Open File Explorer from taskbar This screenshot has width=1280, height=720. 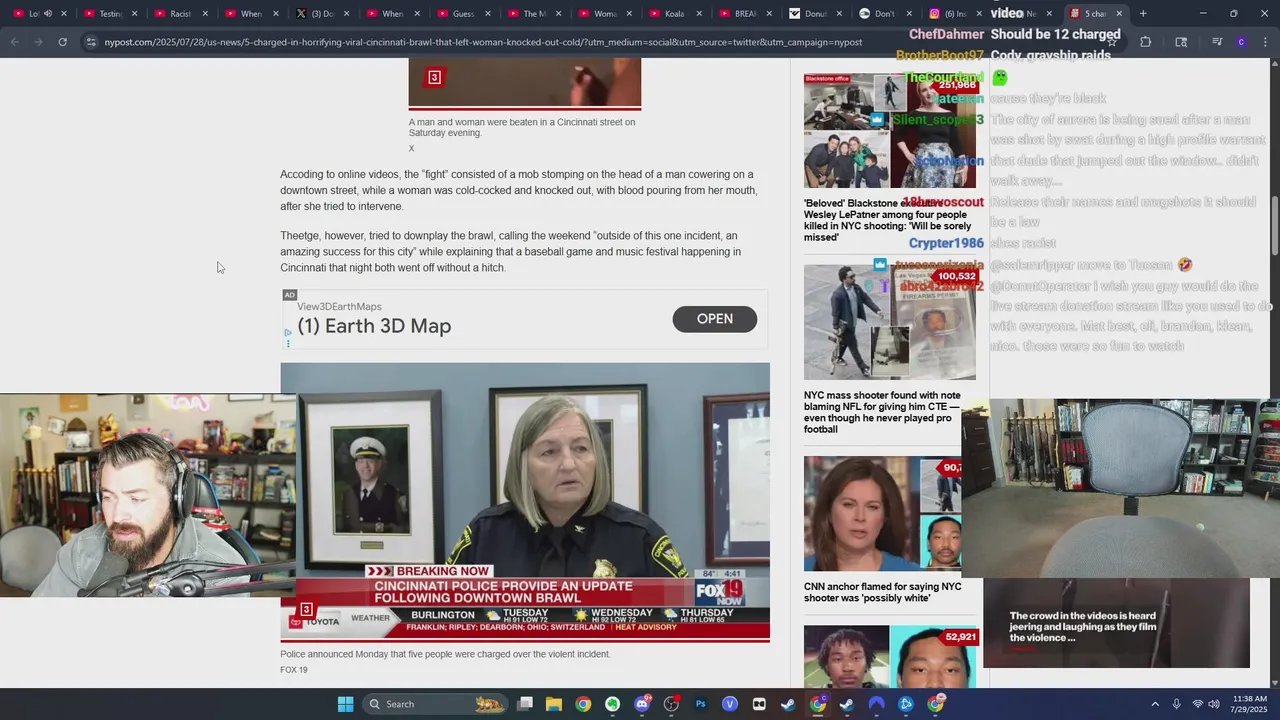pos(554,704)
